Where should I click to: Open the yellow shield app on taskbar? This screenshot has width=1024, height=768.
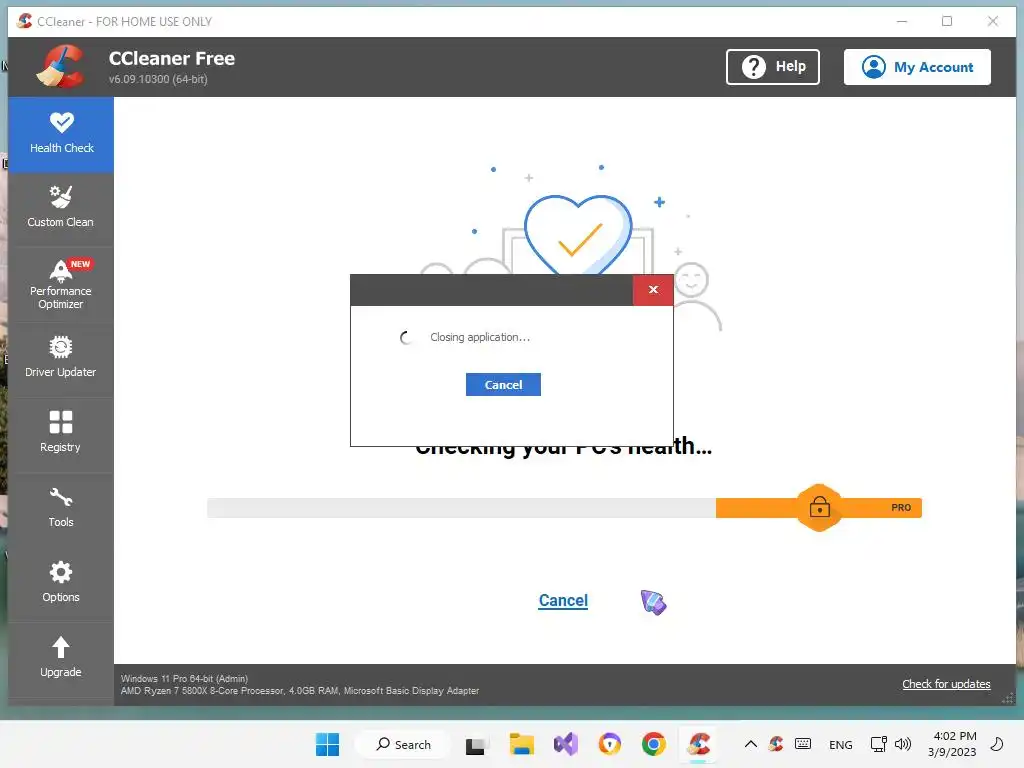pyautogui.click(x=610, y=744)
